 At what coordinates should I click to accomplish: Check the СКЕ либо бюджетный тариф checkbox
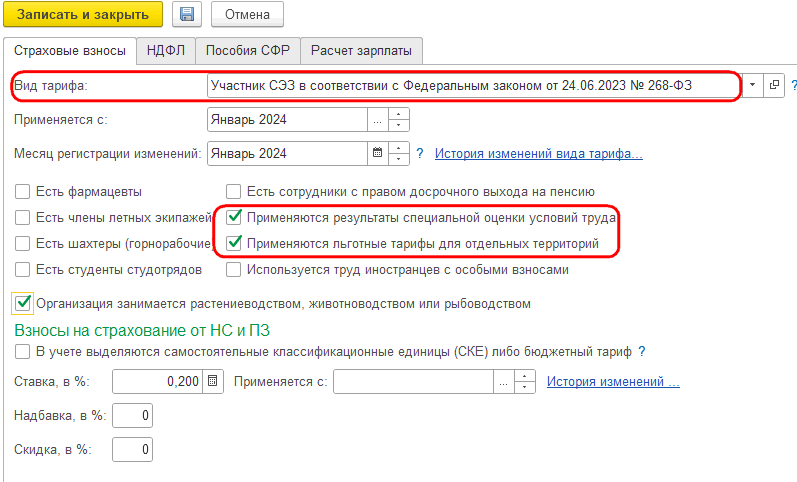tap(22, 351)
